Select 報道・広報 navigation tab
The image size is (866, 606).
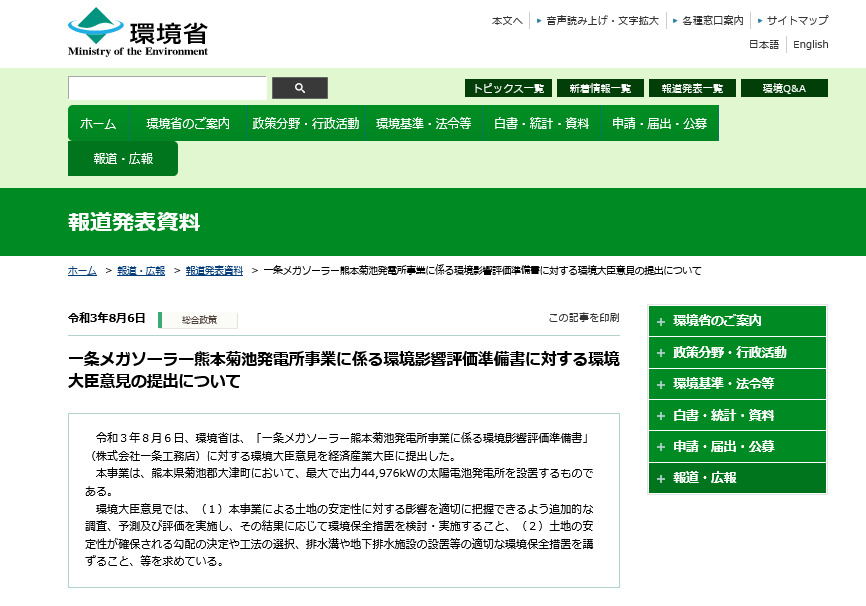(x=123, y=159)
